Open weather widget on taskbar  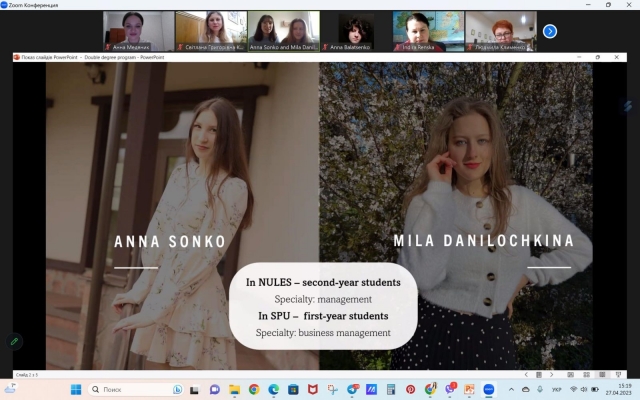coord(10,389)
